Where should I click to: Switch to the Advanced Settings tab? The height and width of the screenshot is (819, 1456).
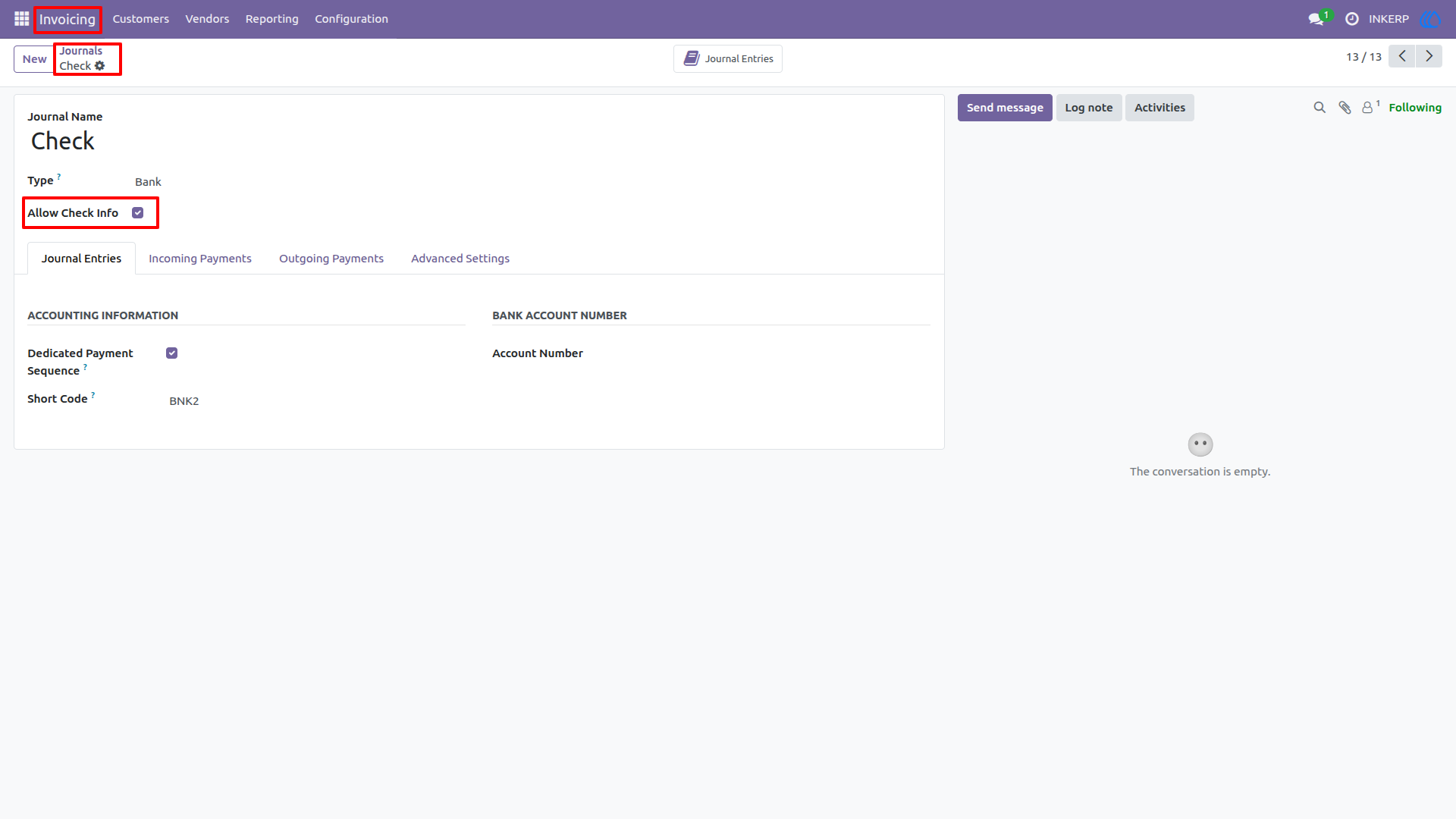click(460, 259)
